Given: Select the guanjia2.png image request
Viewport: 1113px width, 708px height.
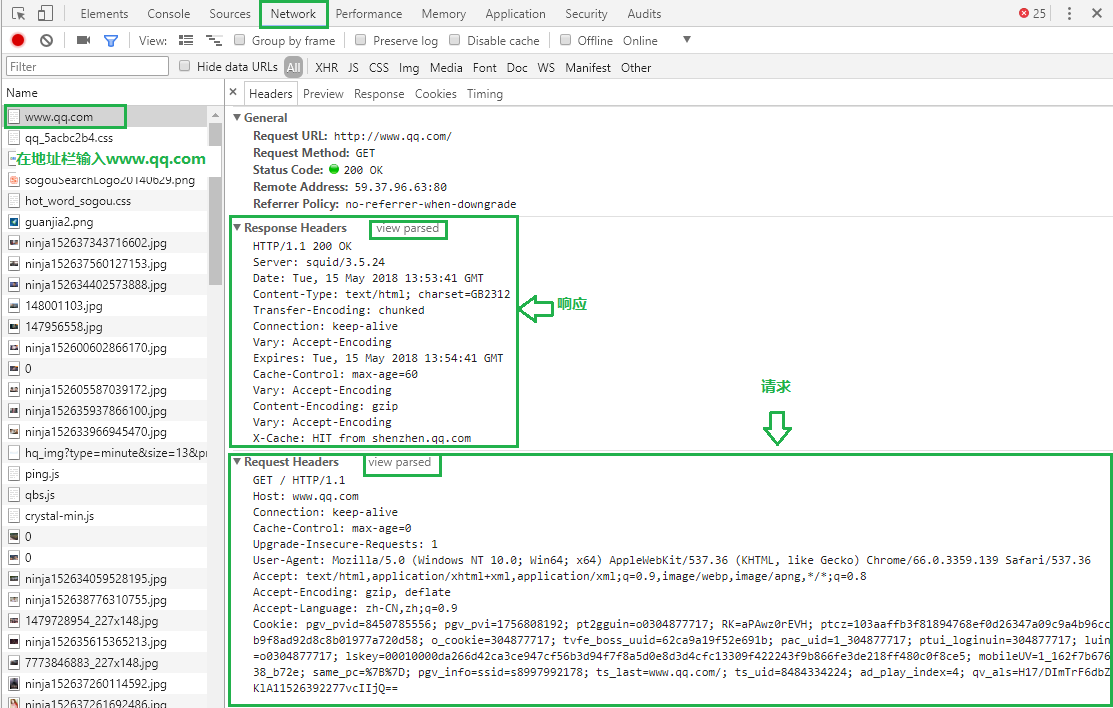Looking at the screenshot, I should click(106, 222).
